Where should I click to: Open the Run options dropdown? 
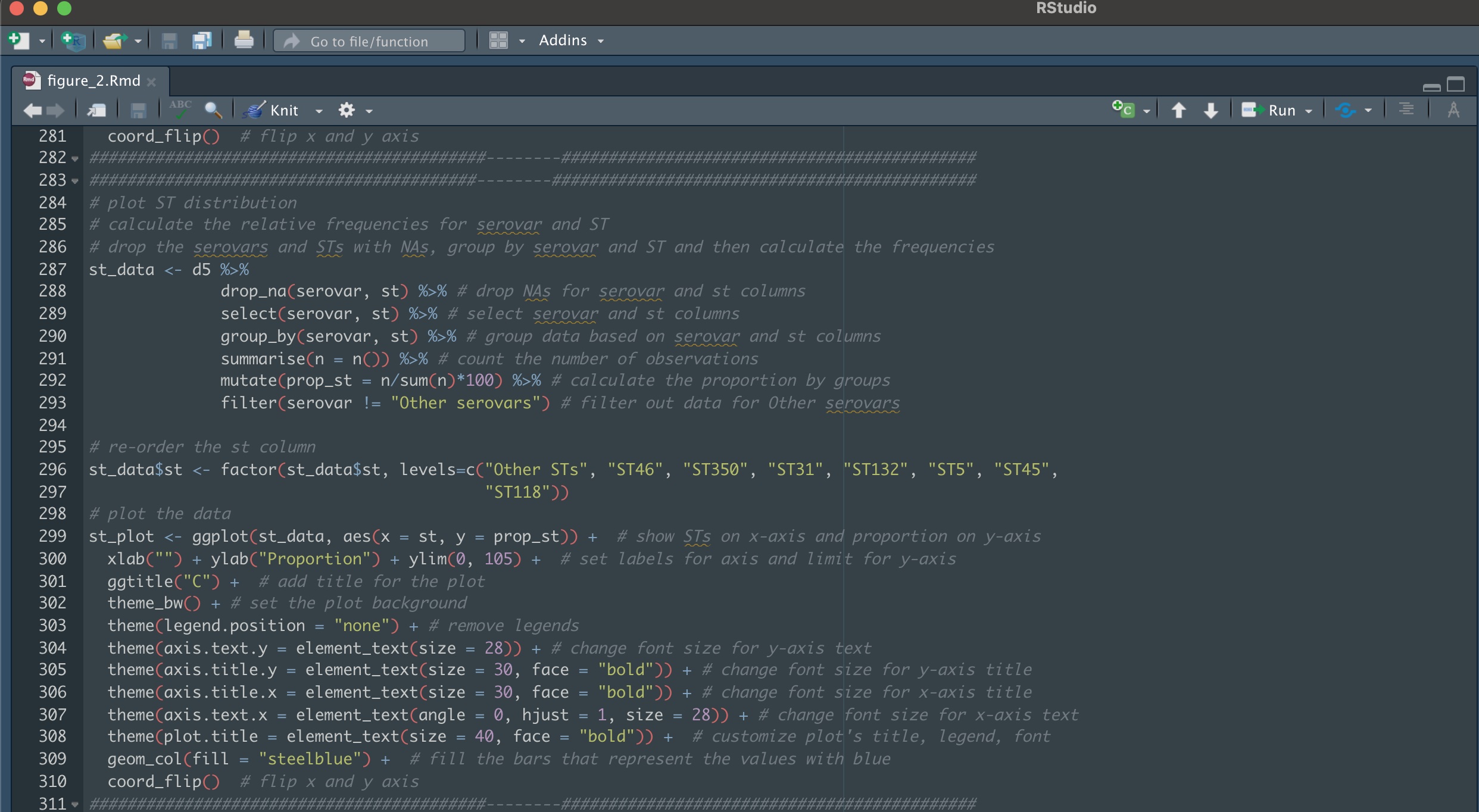click(1309, 111)
